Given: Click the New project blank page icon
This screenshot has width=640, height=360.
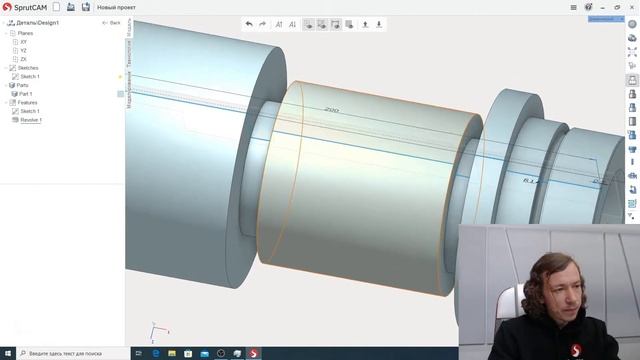Looking at the screenshot, I should point(56,7).
